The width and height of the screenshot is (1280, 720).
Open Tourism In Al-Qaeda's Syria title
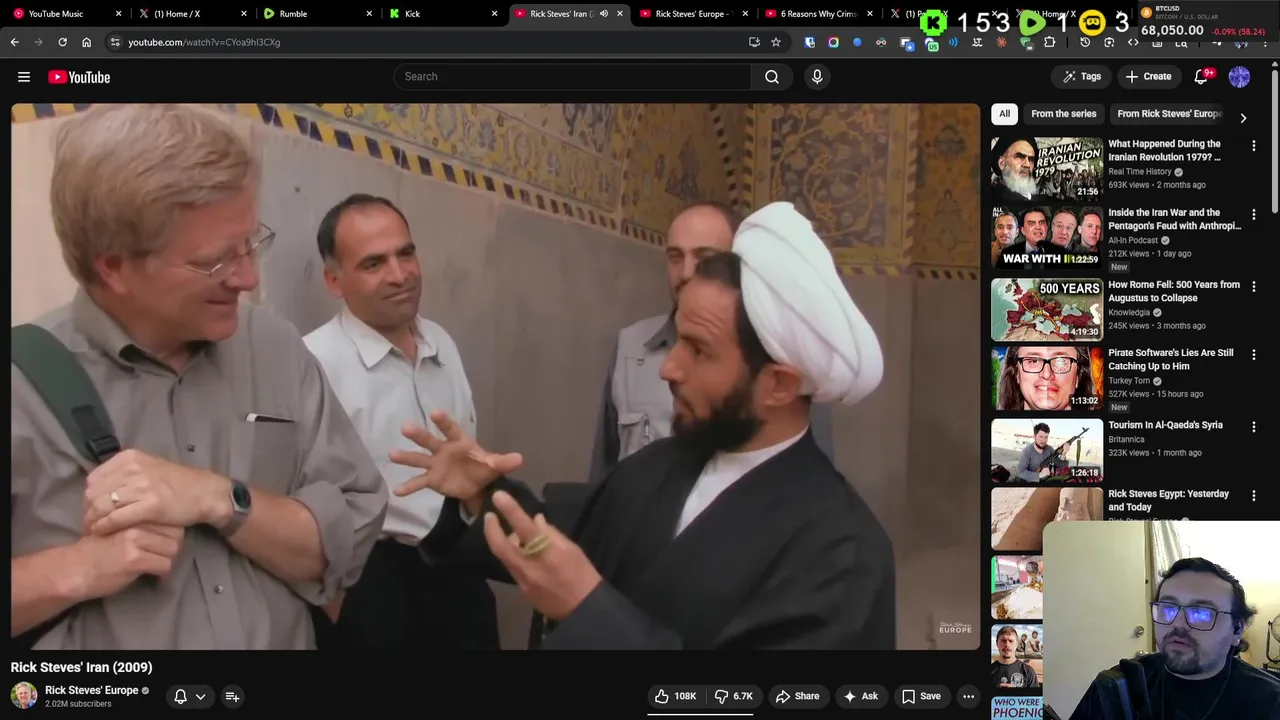(x=1165, y=425)
